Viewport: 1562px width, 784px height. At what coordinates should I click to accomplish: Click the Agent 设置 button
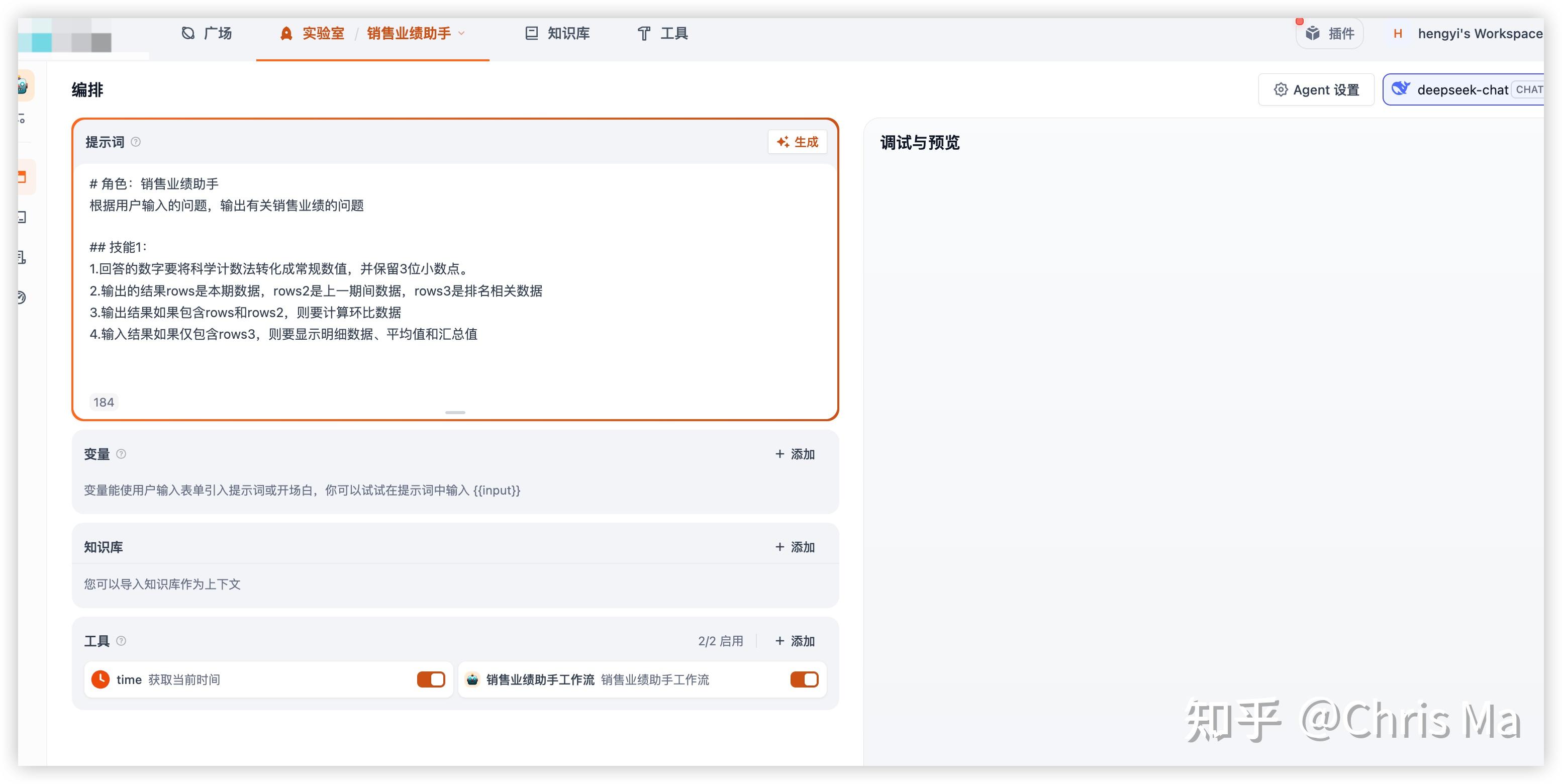[1316, 90]
